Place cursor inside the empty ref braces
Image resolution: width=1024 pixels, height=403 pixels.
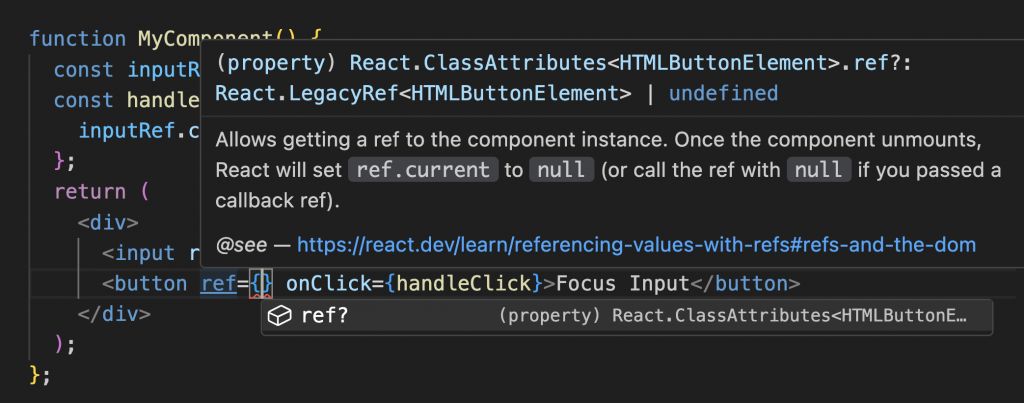point(261,284)
